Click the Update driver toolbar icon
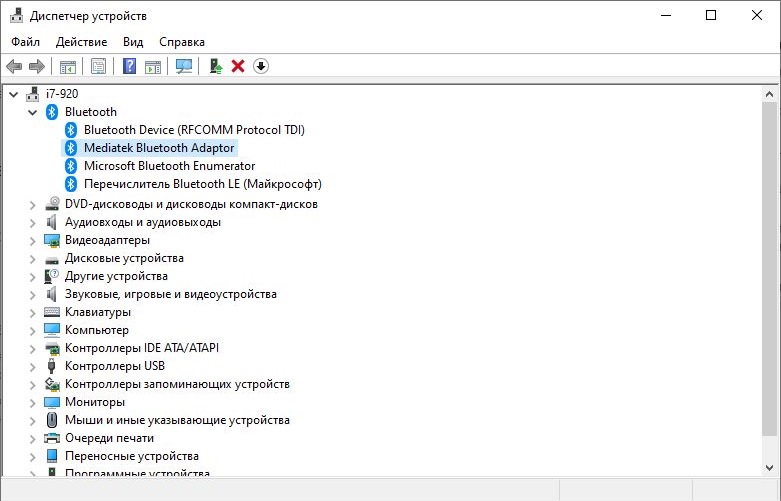 (215, 66)
